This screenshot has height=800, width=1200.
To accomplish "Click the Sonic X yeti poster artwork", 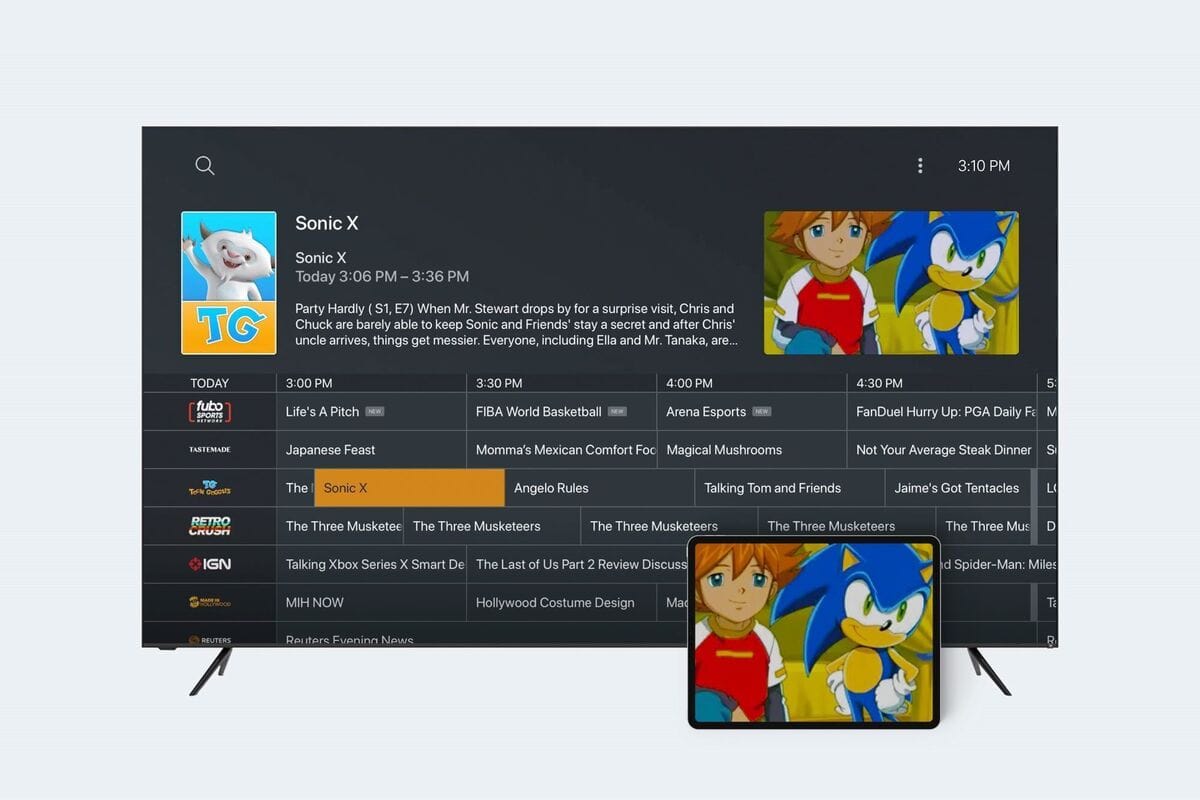I will point(228,282).
